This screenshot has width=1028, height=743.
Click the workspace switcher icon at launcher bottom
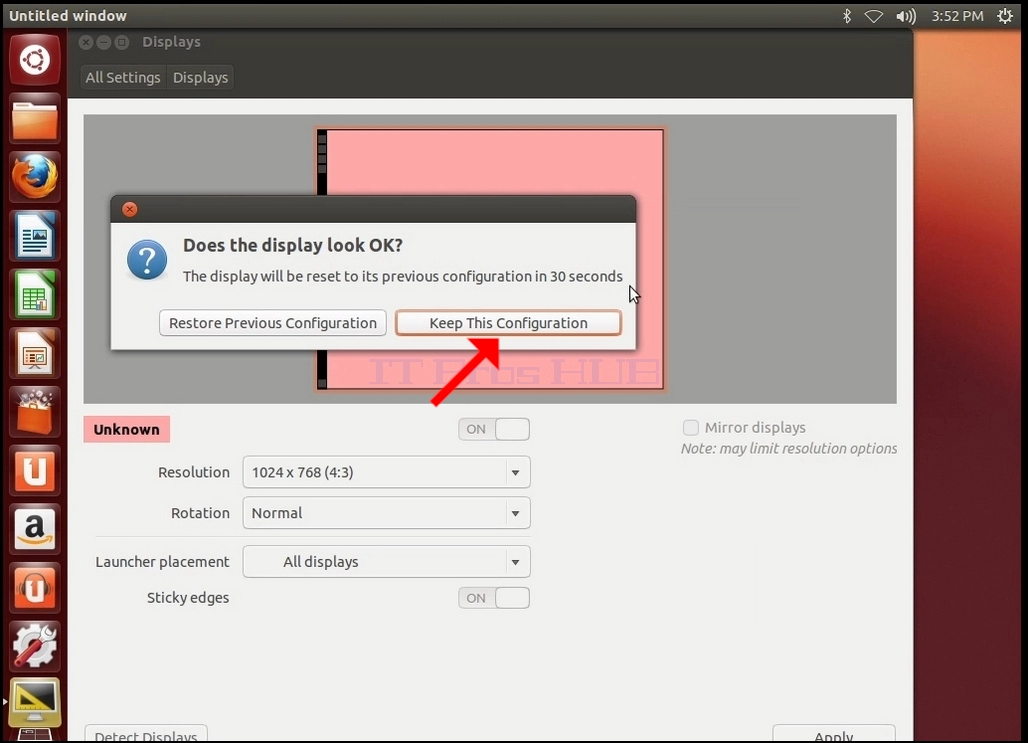pos(35,736)
